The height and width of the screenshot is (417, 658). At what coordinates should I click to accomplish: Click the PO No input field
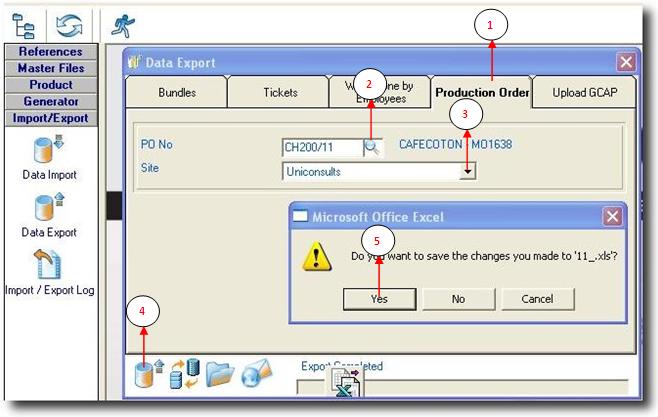(x=321, y=147)
